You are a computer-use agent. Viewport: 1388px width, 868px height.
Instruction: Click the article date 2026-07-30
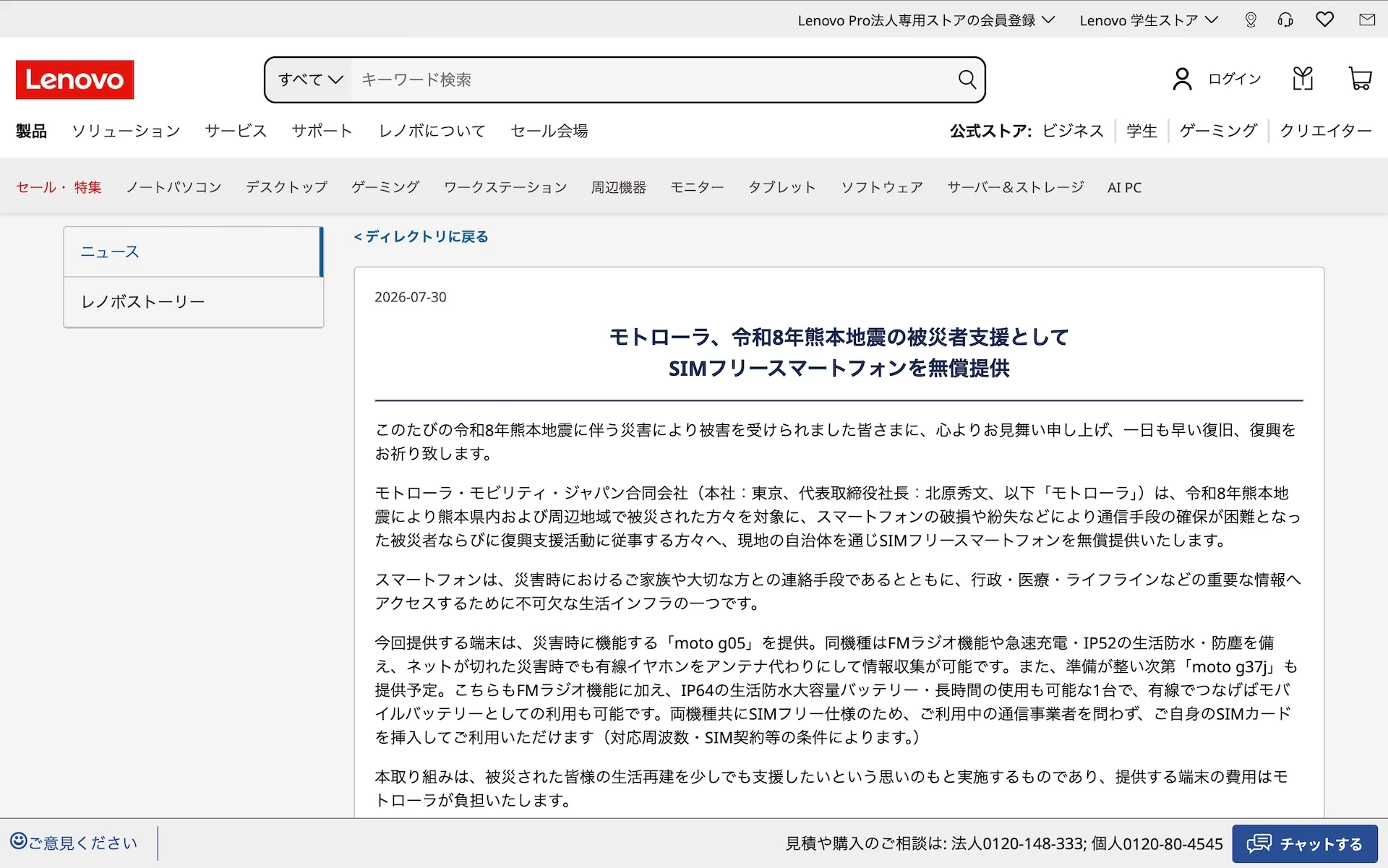(411, 297)
